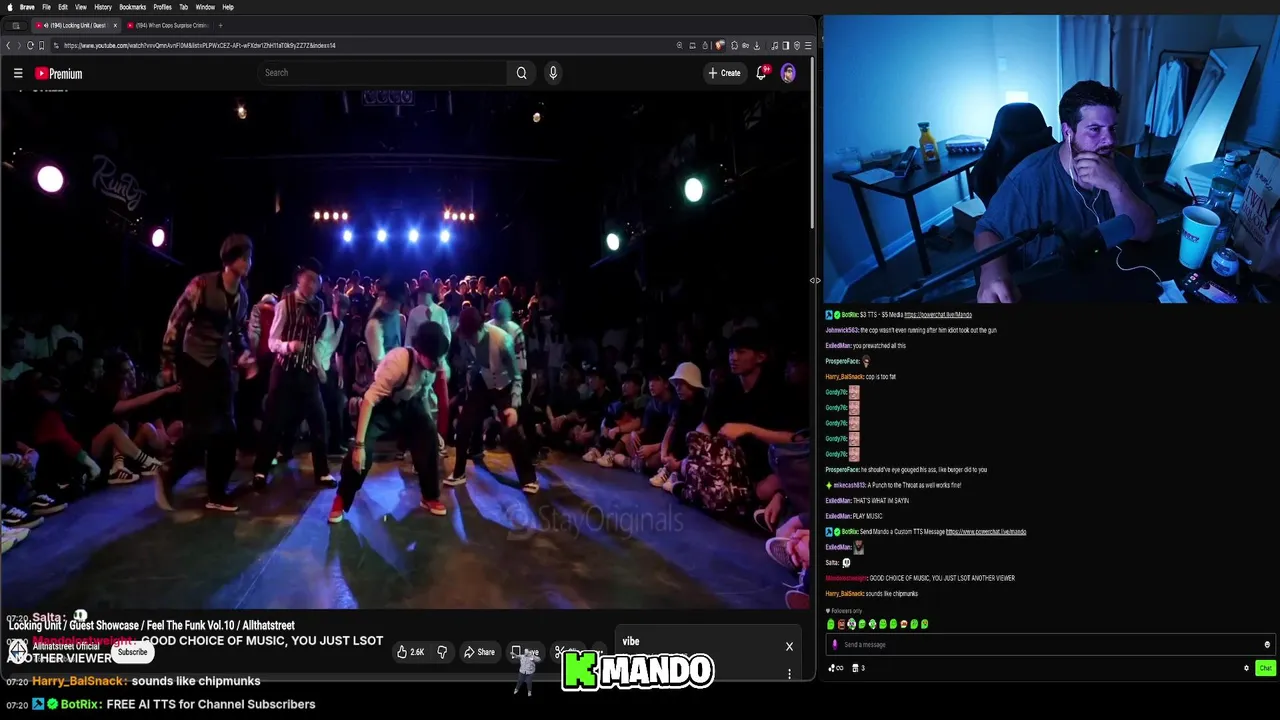
Task: Open the browser downloads icon
Action: point(756,45)
